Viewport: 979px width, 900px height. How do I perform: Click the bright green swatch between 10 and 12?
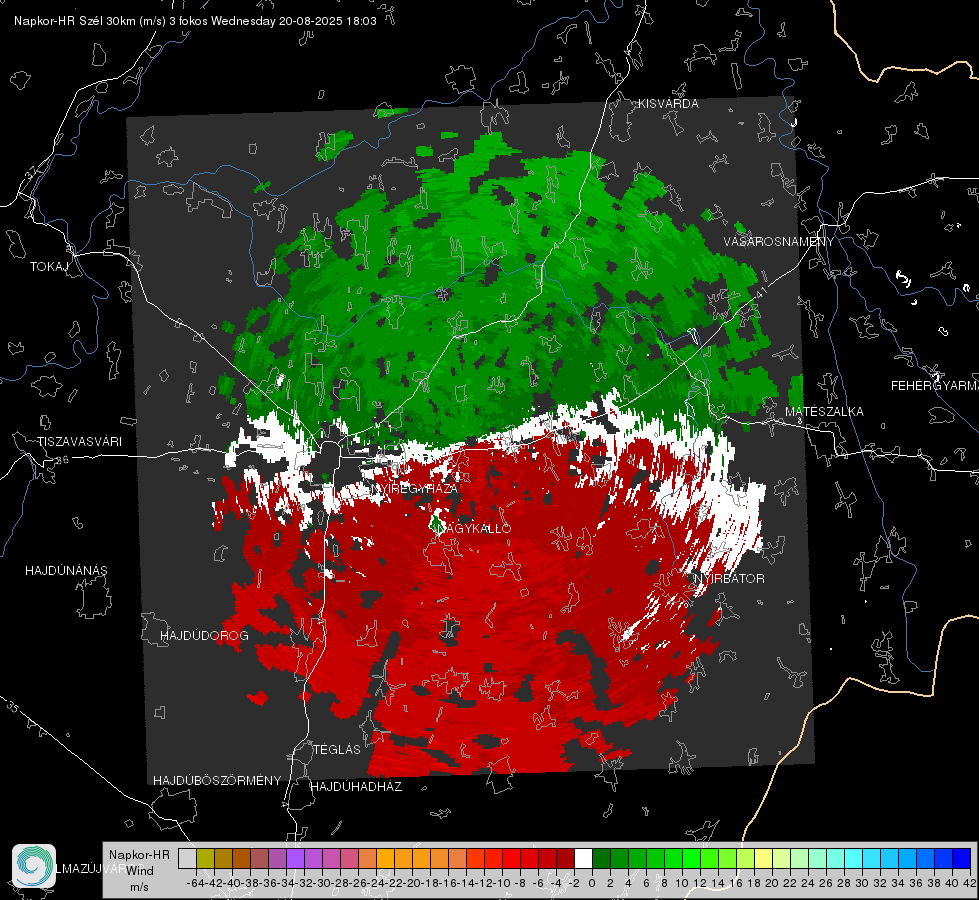click(x=691, y=858)
